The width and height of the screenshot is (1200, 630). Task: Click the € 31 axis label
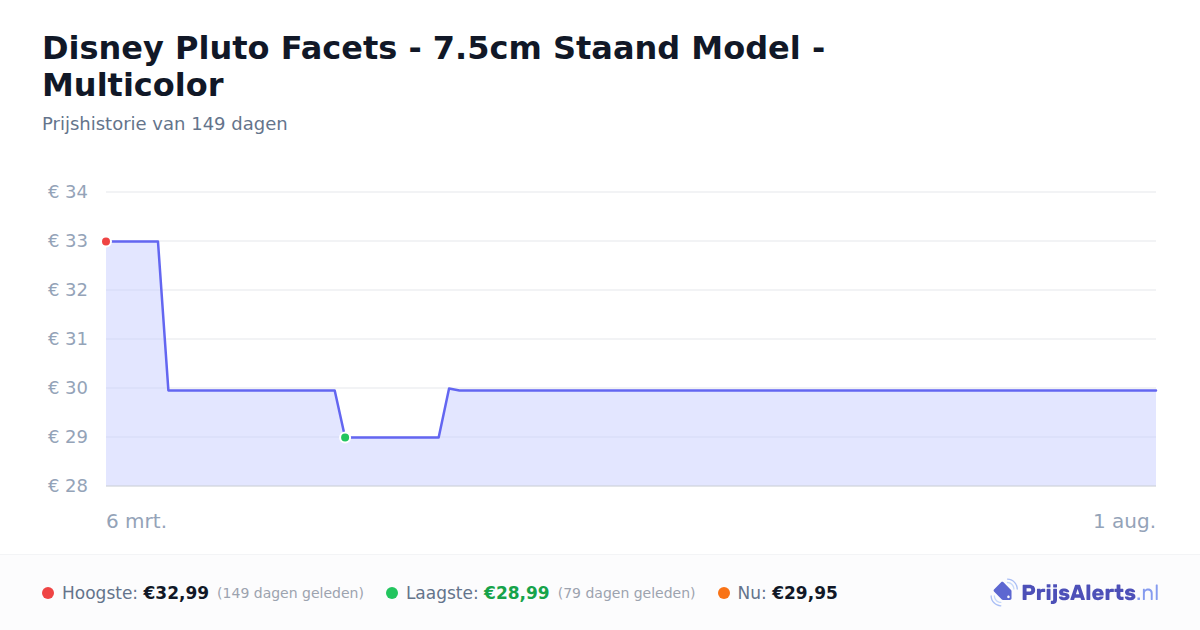[x=68, y=339]
